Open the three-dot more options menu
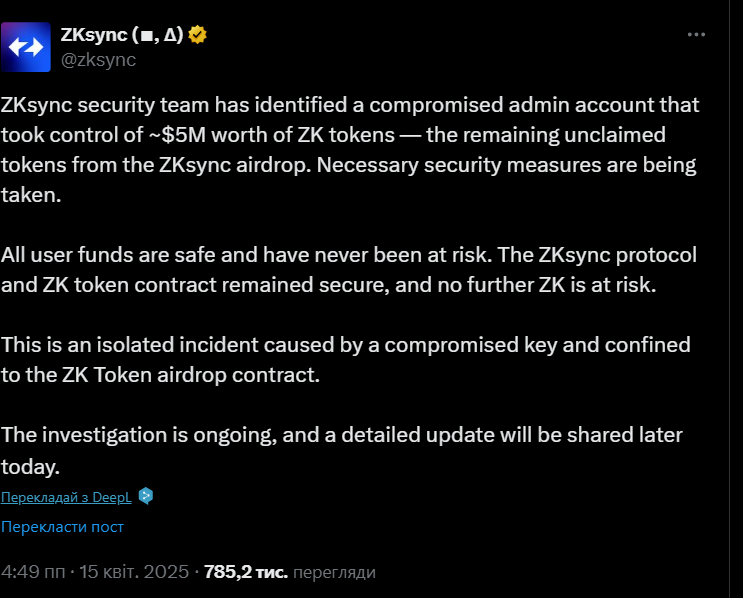This screenshot has height=598, width=743. coord(696,35)
